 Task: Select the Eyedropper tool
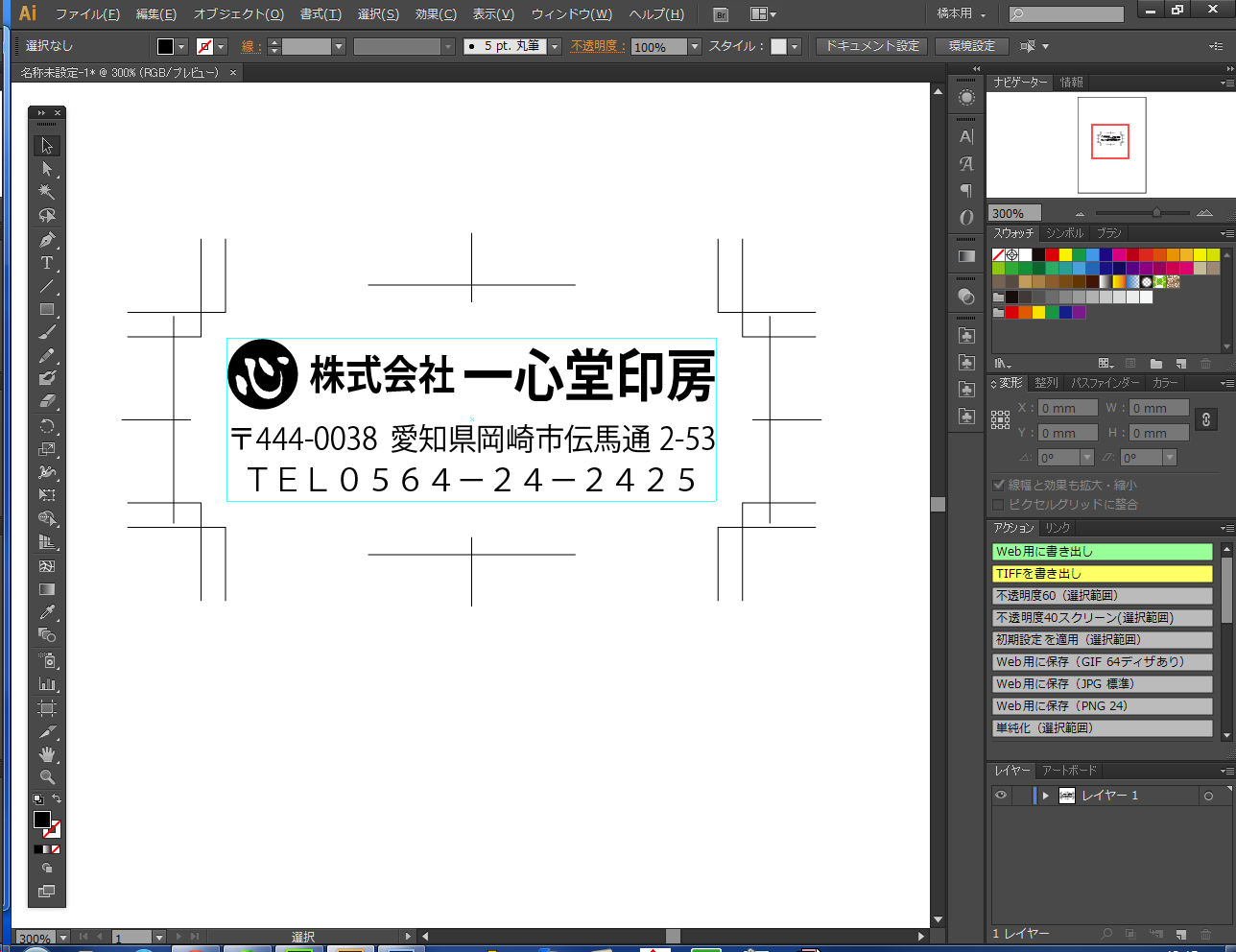coord(46,612)
